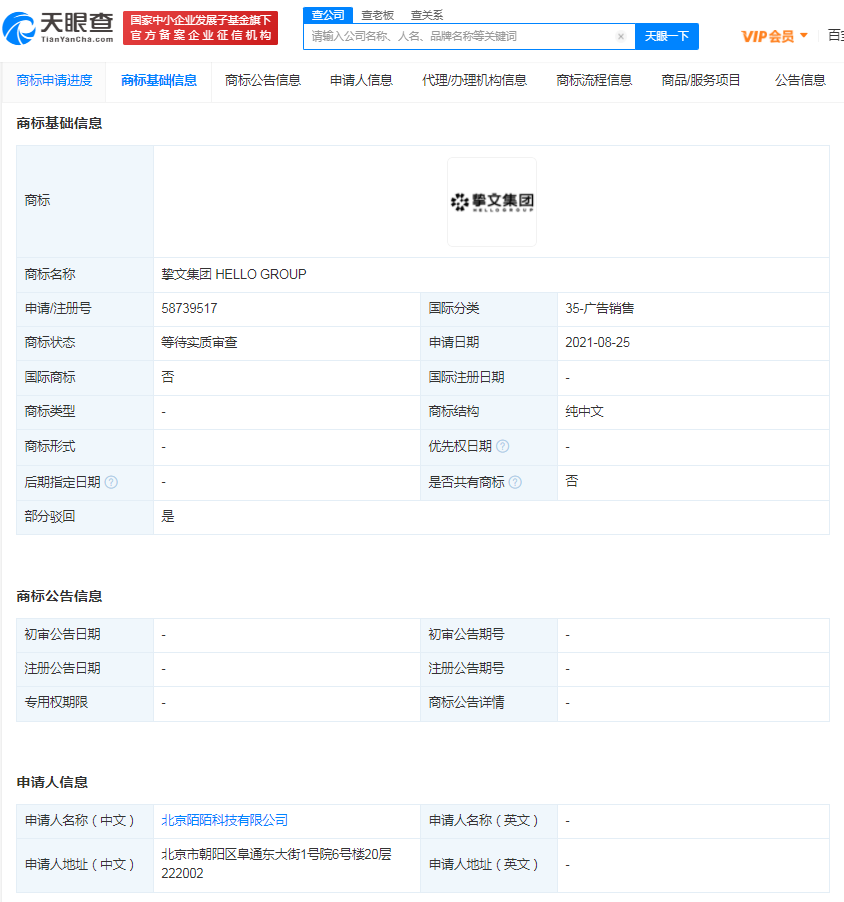Switch to the 查老板 search tab
The height and width of the screenshot is (902, 844).
[377, 15]
